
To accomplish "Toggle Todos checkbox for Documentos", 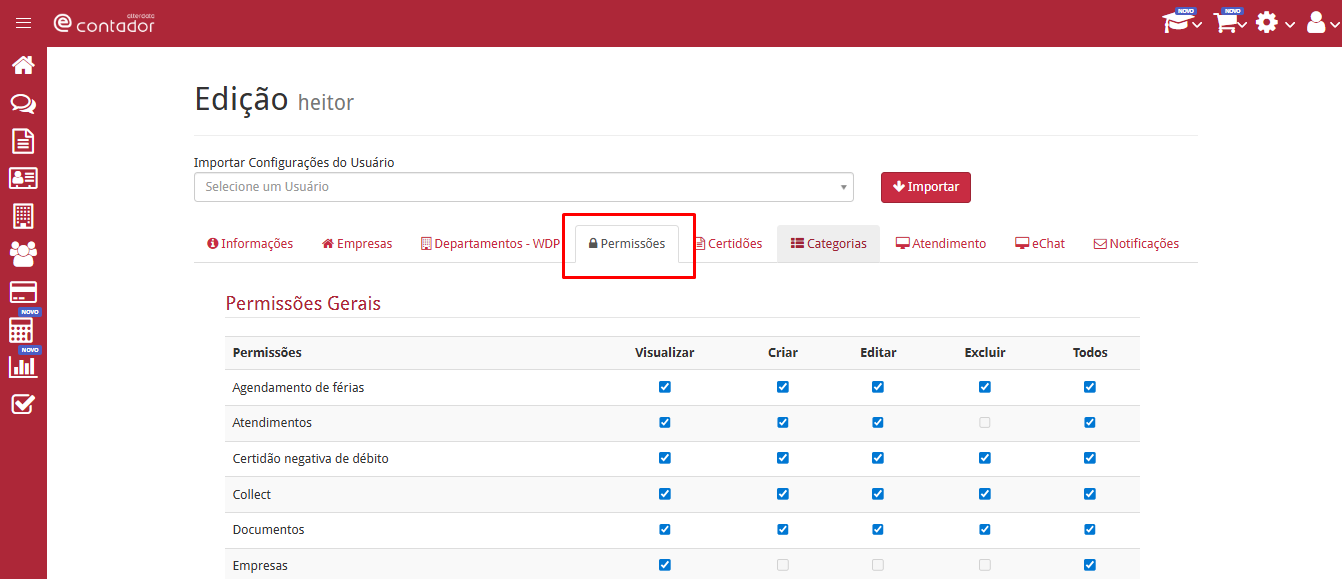I will coord(1090,530).
